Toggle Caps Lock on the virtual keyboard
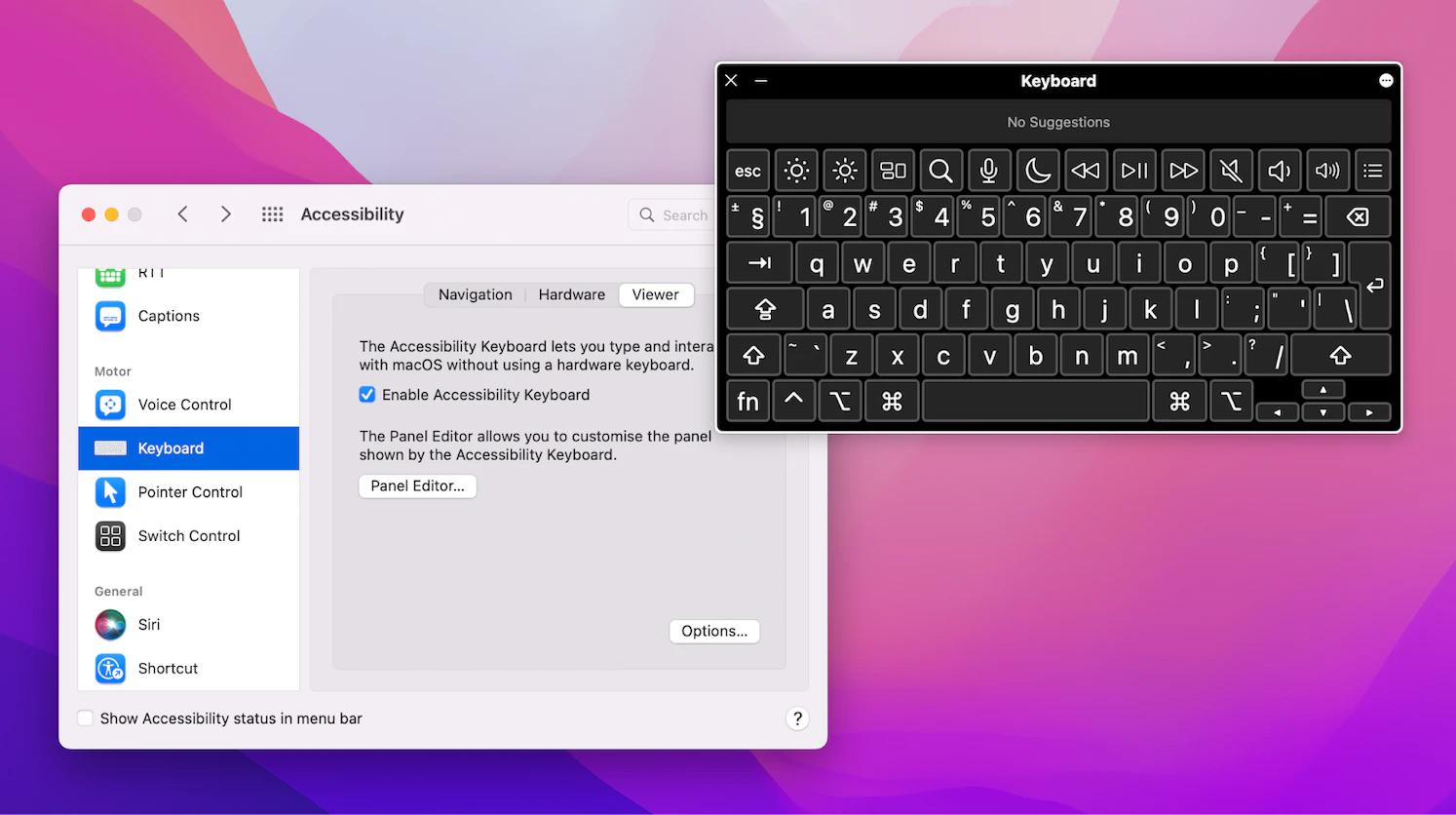The height and width of the screenshot is (815, 1456). (x=764, y=308)
